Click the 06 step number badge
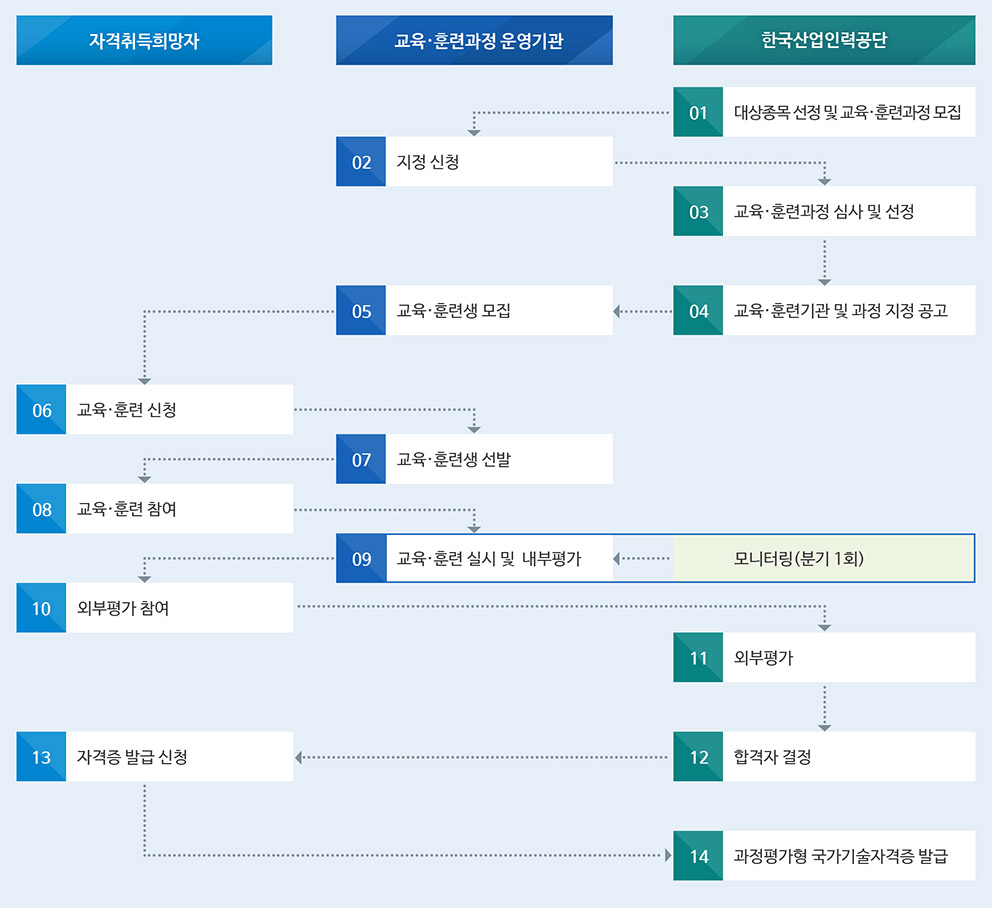The height and width of the screenshot is (908, 992). (x=41, y=409)
